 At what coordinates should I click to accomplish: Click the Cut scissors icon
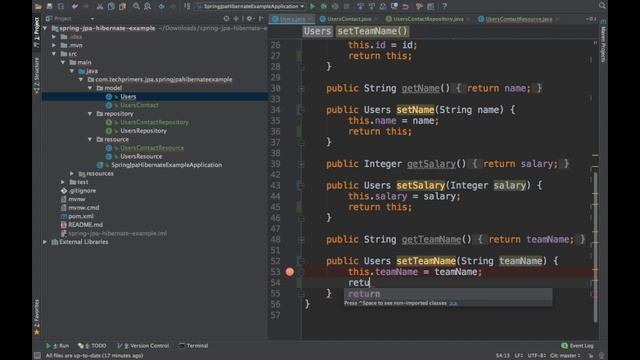point(100,6)
